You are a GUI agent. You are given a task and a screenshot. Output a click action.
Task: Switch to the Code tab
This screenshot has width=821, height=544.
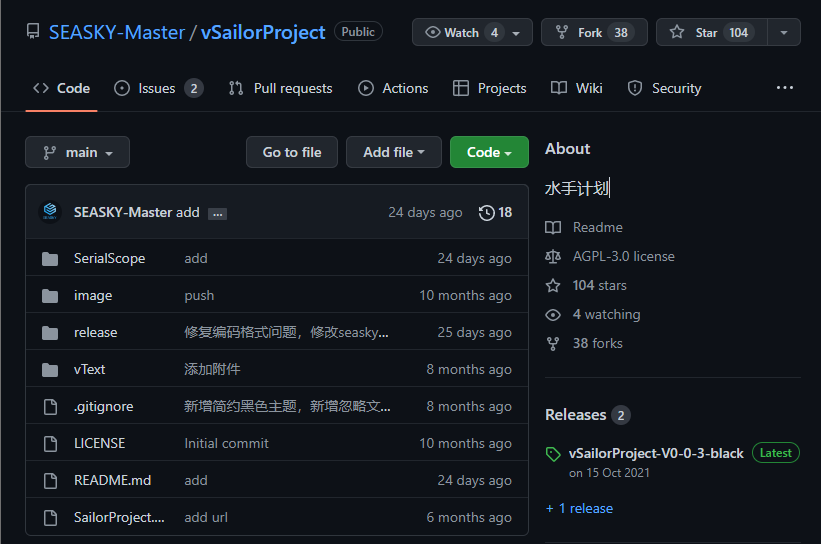[x=61, y=88]
